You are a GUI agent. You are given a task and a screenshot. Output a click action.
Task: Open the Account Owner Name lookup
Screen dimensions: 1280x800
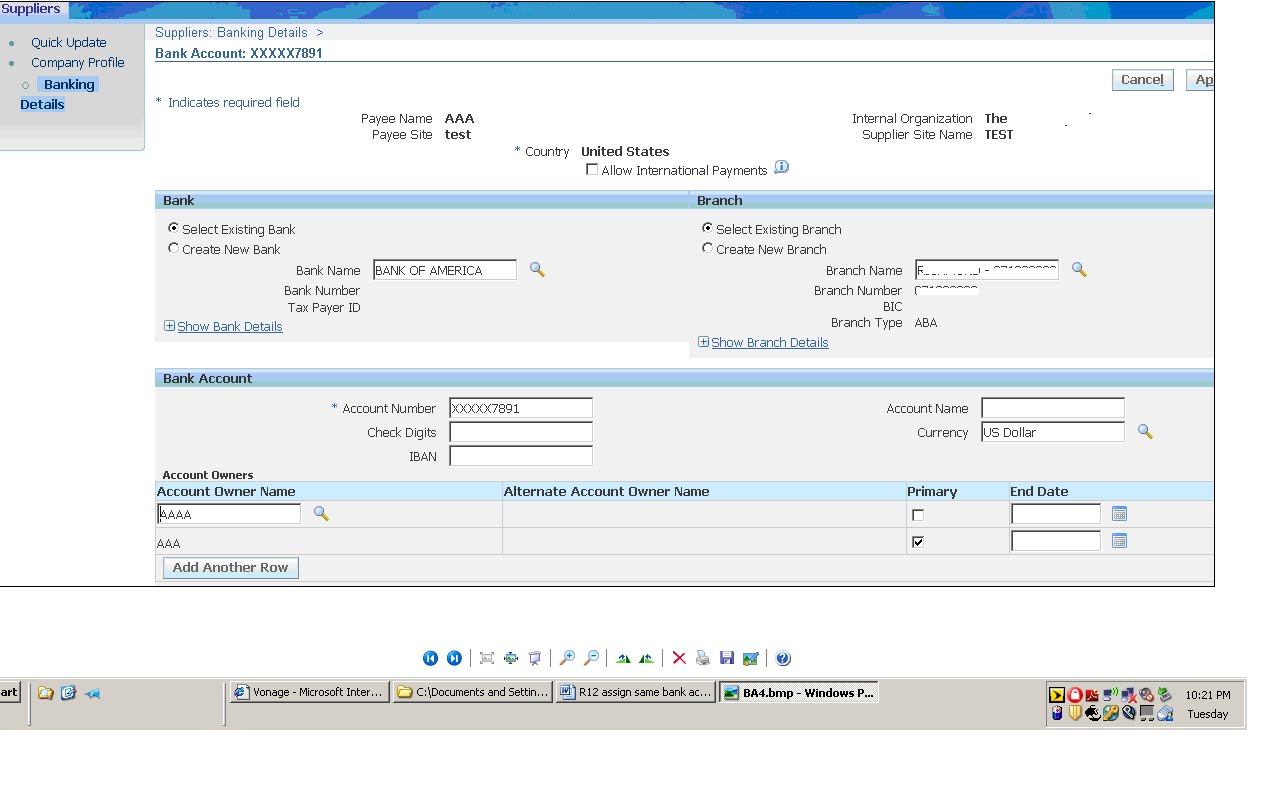pyautogui.click(x=320, y=513)
